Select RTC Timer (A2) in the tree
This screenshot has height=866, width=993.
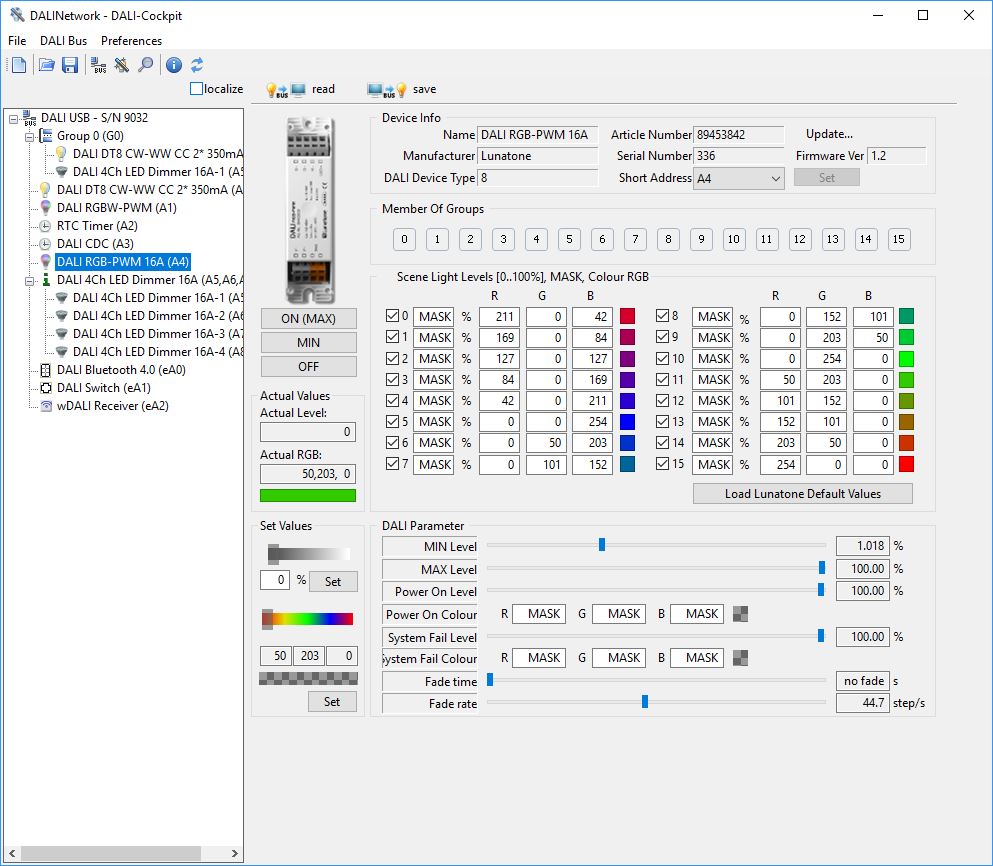coord(97,226)
